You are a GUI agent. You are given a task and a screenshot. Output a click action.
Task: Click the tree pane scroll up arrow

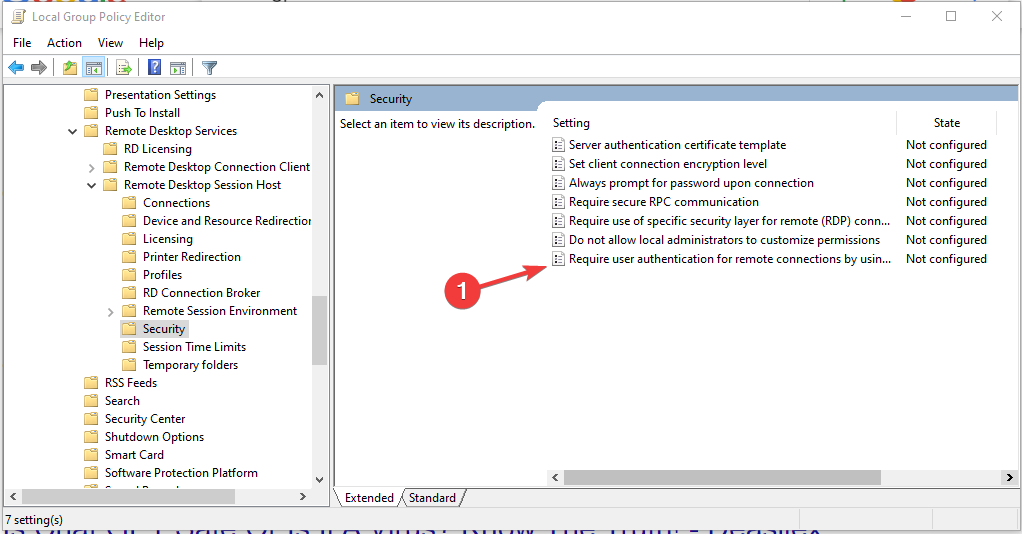point(319,95)
